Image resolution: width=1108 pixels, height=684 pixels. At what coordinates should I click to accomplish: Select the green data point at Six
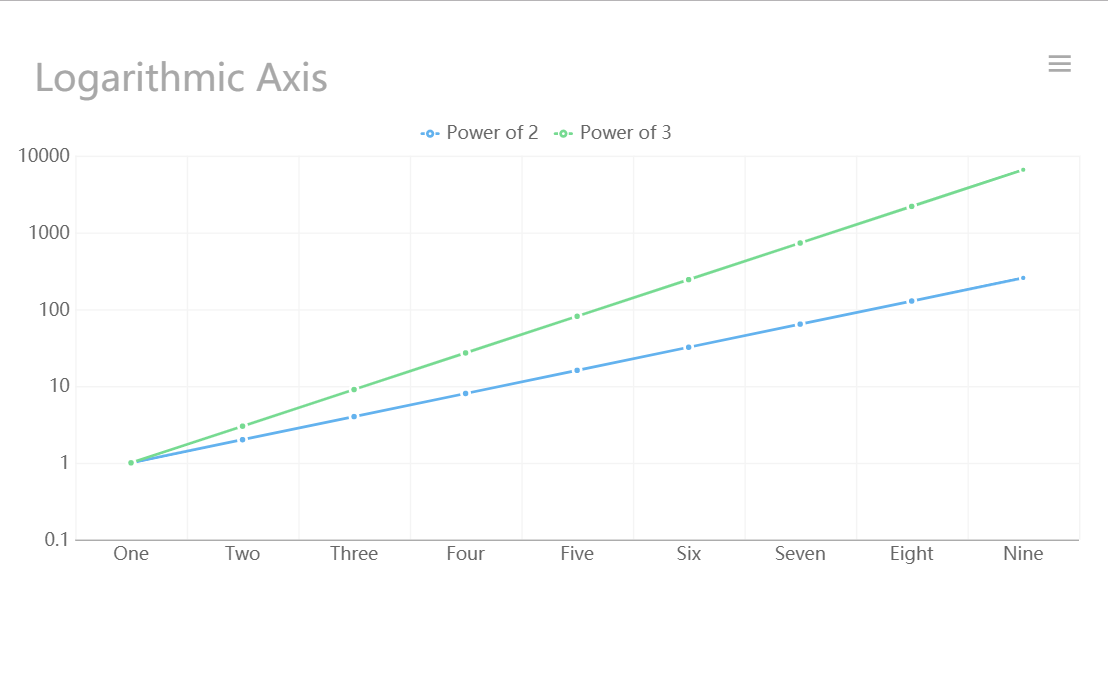coord(689,280)
